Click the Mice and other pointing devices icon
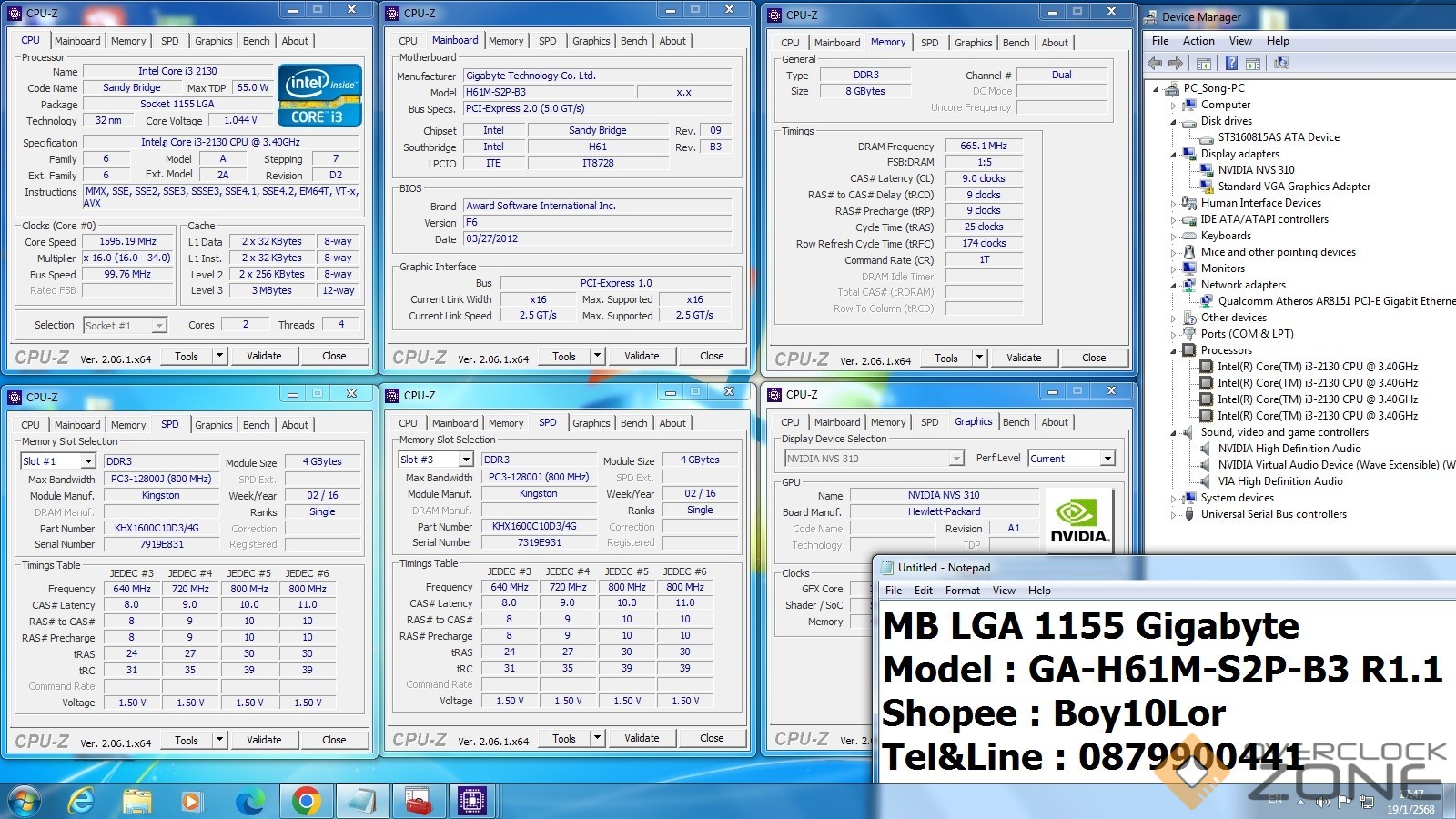The height and width of the screenshot is (819, 1456). pyautogui.click(x=1188, y=252)
